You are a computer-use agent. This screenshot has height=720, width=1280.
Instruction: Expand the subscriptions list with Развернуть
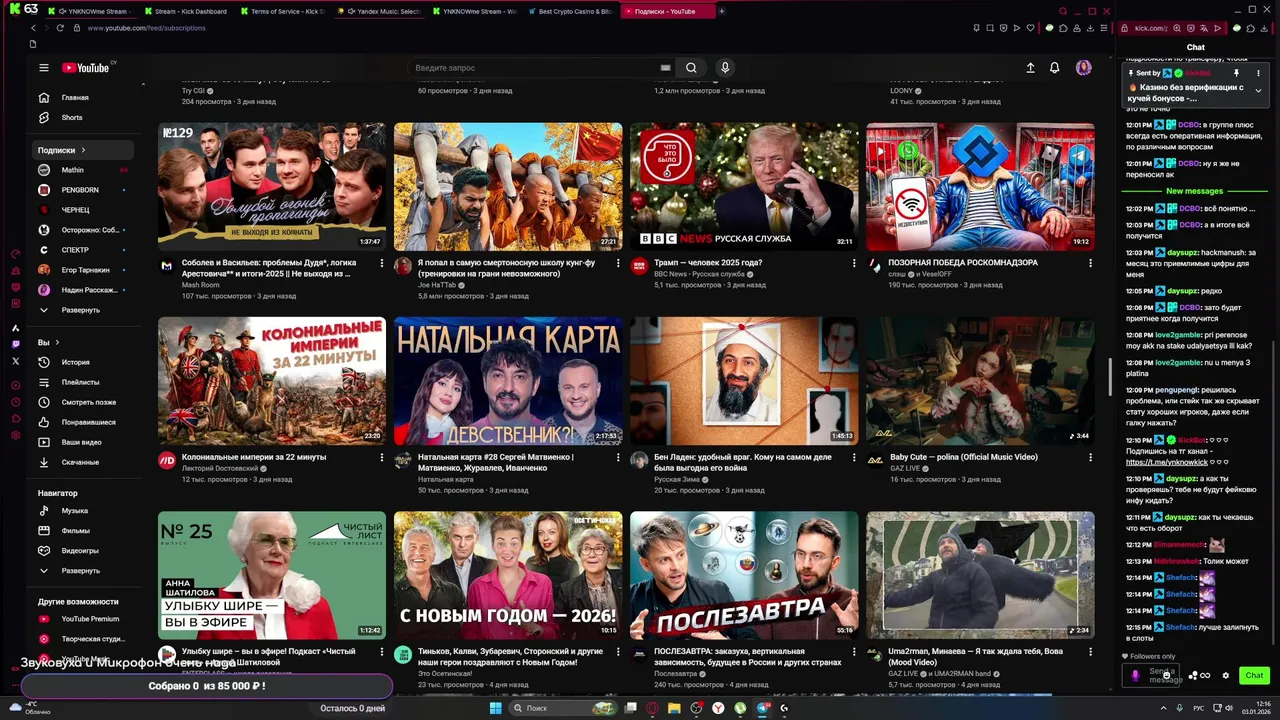pyautogui.click(x=84, y=310)
